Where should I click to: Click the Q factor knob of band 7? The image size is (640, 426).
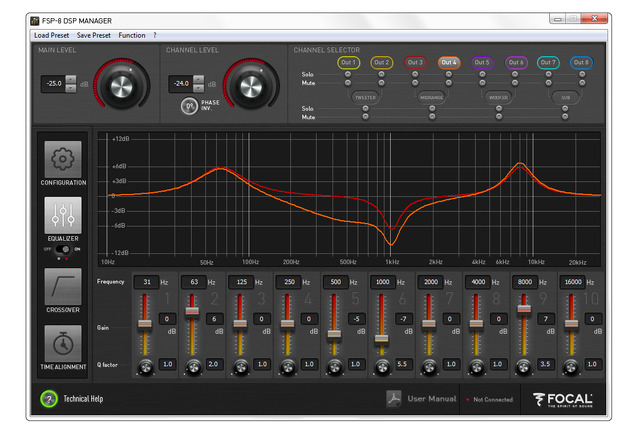tap(429, 367)
